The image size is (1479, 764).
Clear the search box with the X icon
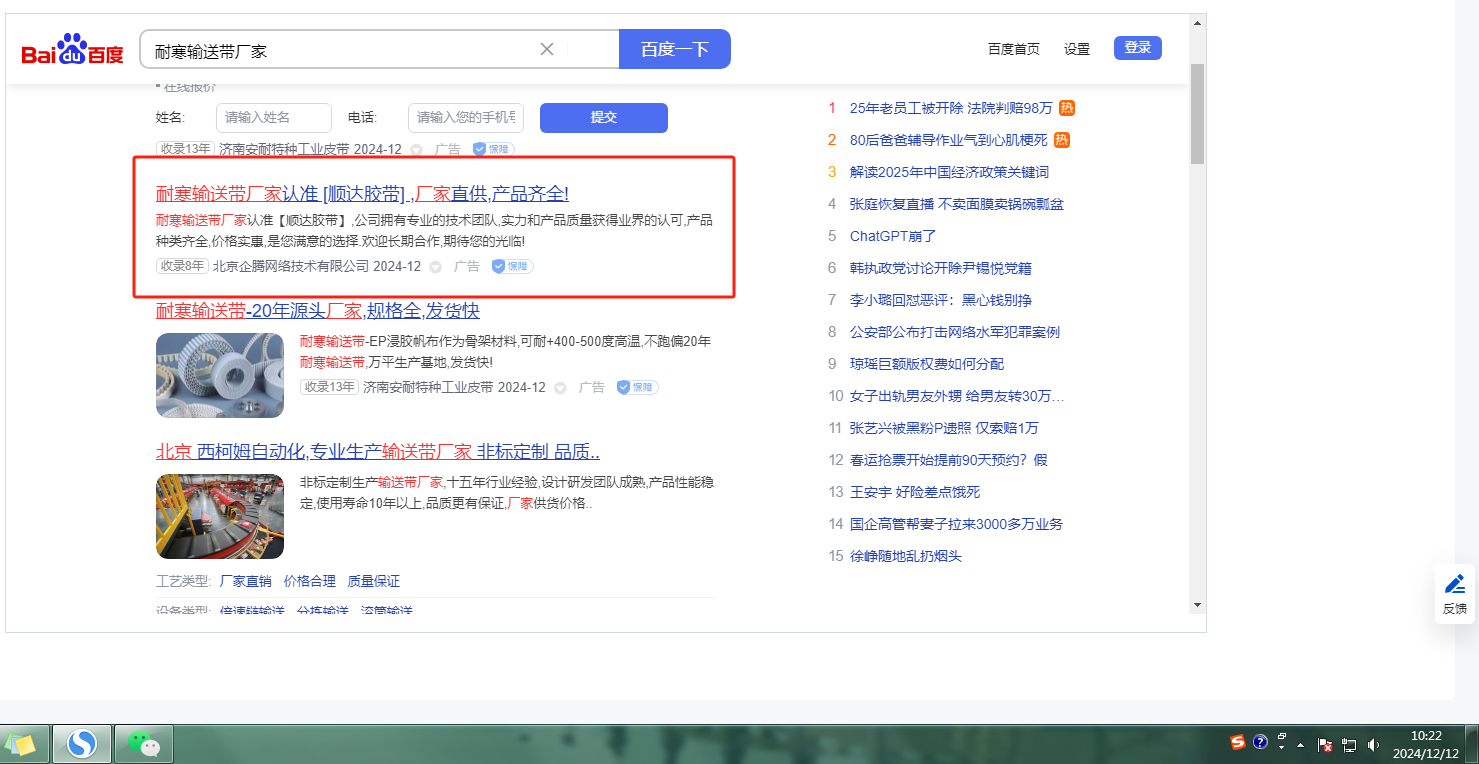pos(547,49)
